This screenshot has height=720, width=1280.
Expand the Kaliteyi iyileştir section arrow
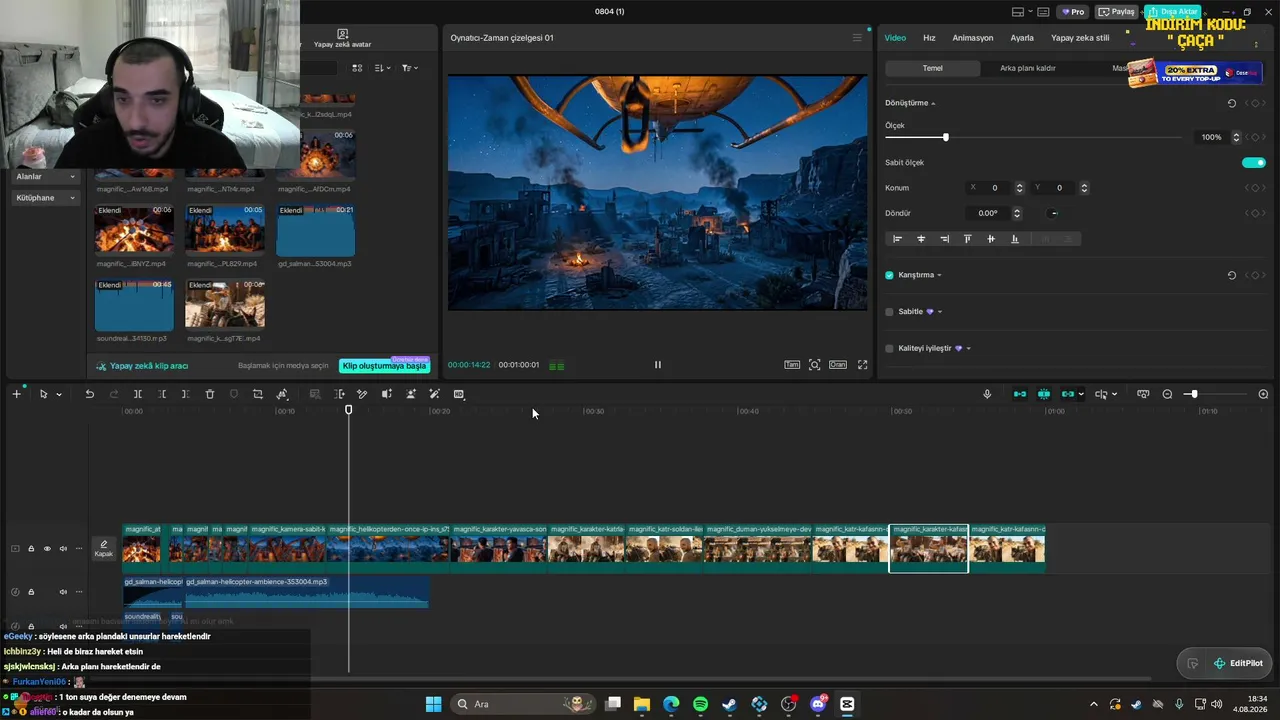(x=968, y=349)
